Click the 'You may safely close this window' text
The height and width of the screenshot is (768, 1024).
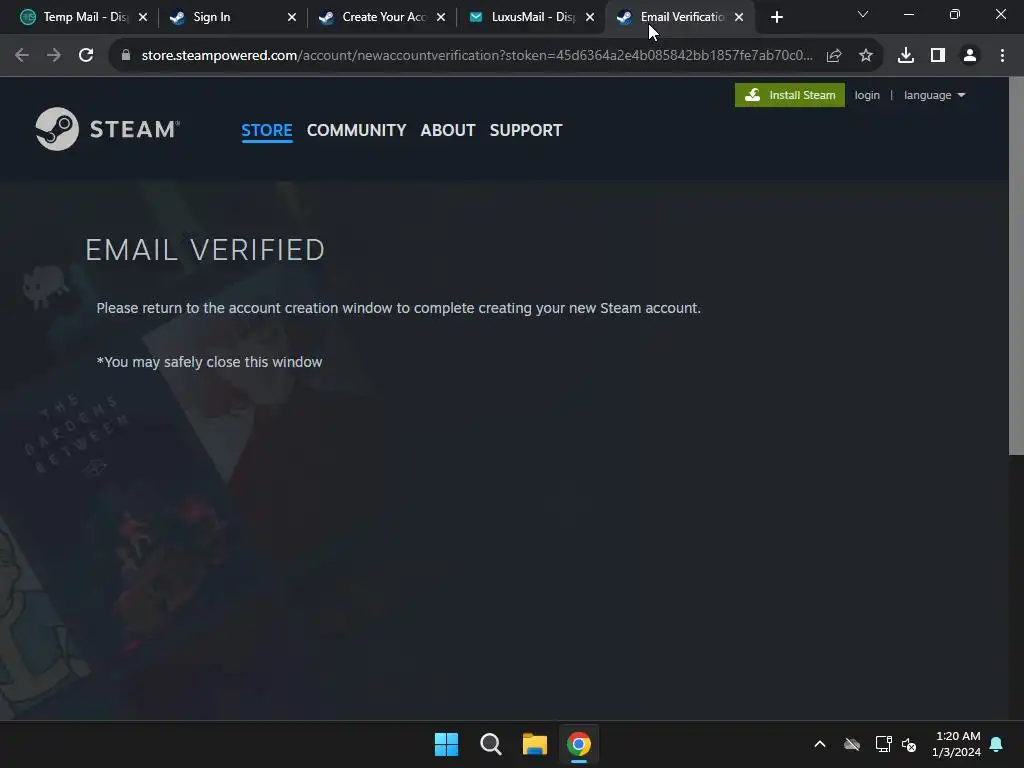pos(209,362)
